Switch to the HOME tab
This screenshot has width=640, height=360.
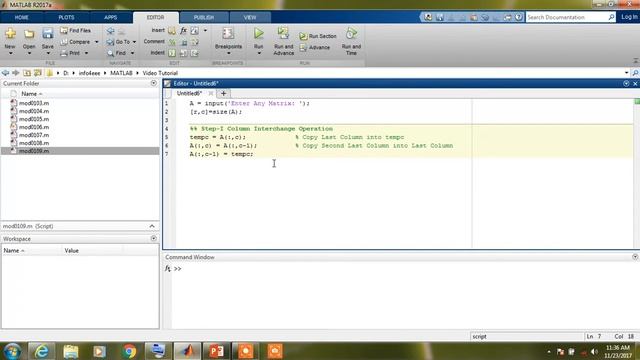(22, 18)
